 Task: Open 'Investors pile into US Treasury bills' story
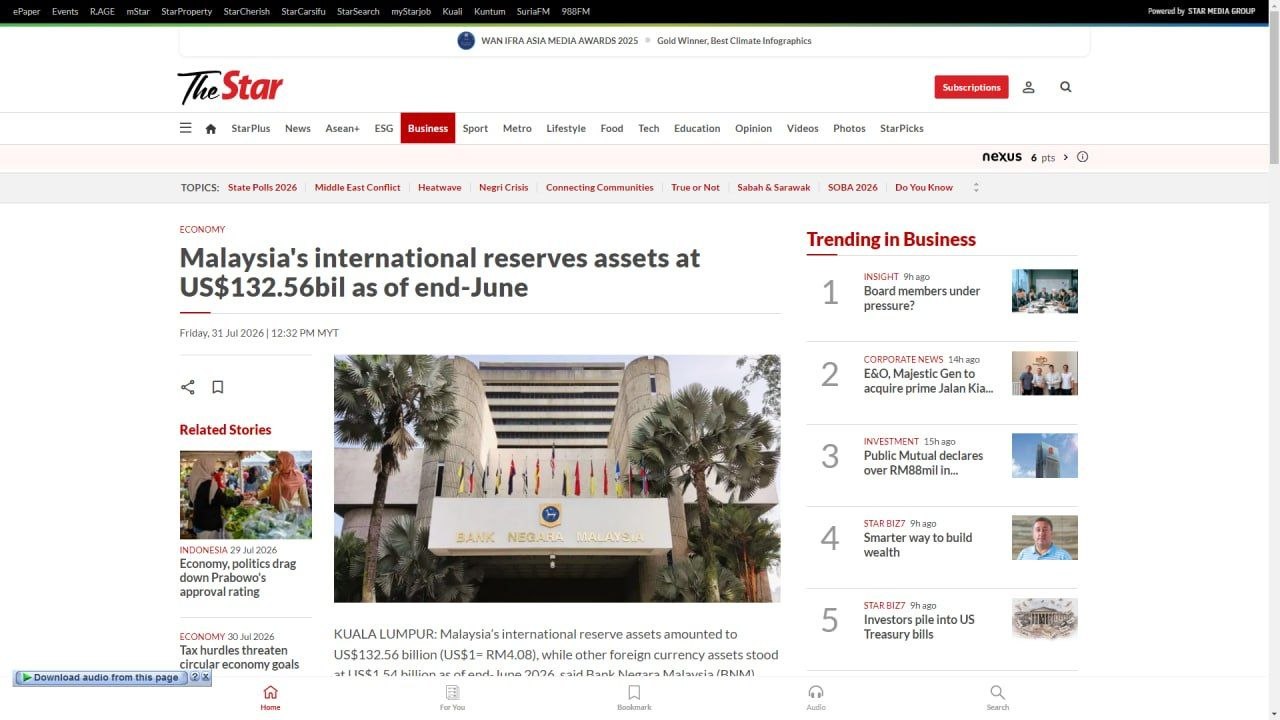pos(919,627)
